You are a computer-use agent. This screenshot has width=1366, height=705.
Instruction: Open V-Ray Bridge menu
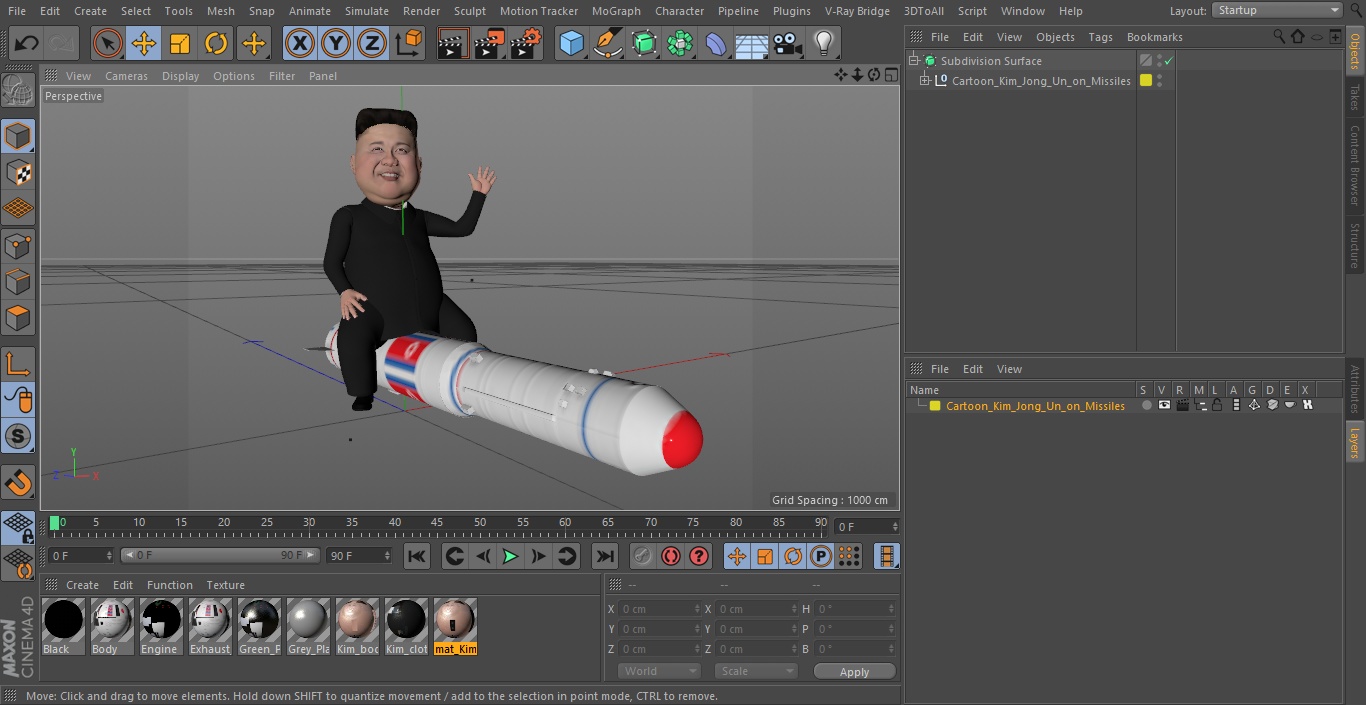pyautogui.click(x=857, y=11)
